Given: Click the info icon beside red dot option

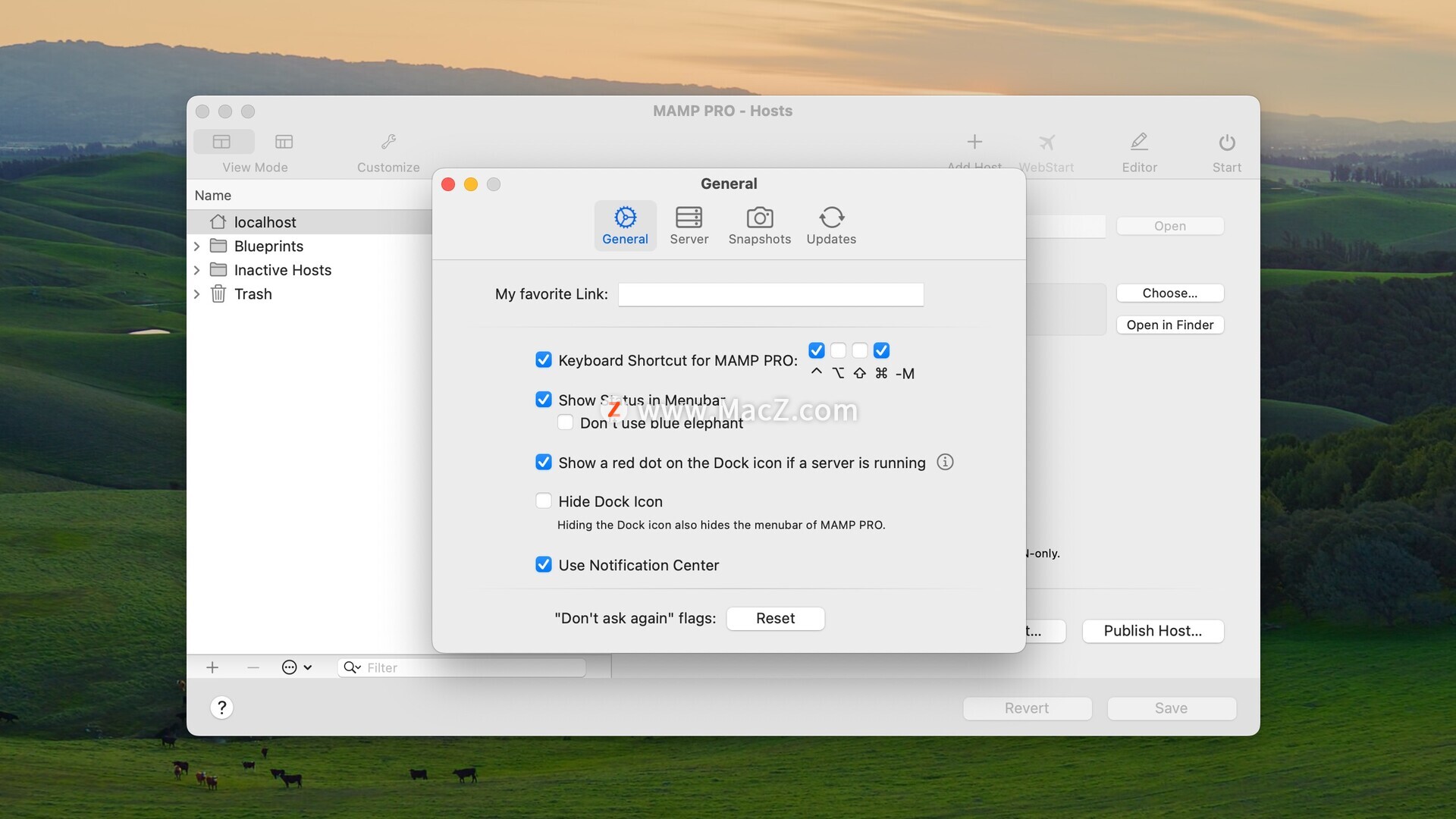Looking at the screenshot, I should click(x=945, y=462).
